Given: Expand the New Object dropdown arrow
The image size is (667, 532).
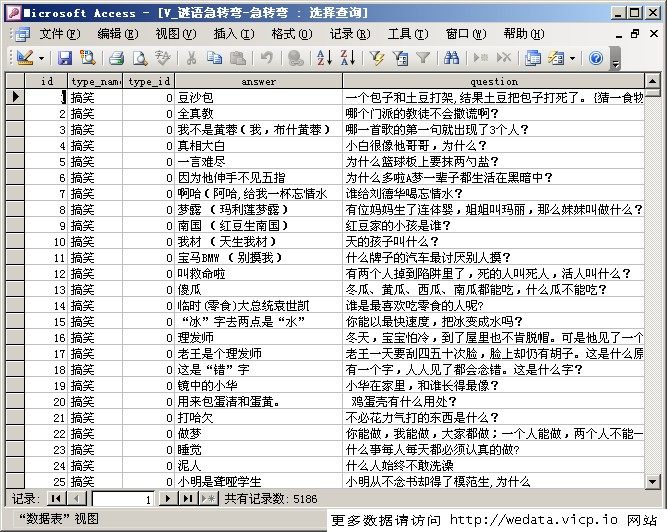Looking at the screenshot, I should 572,58.
